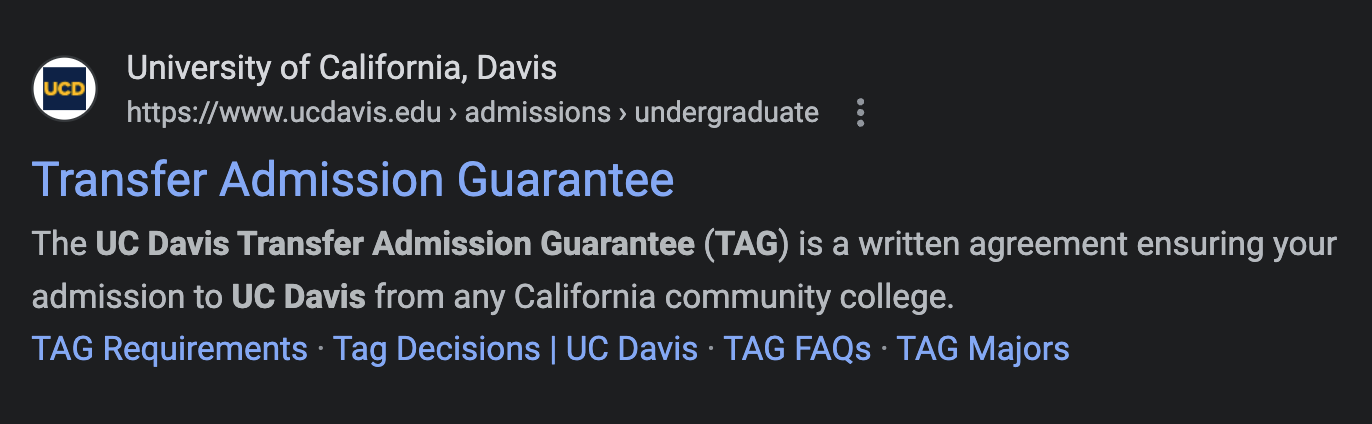Click the word Transfer in the blue title
This screenshot has height=424, width=1372.
[x=121, y=180]
